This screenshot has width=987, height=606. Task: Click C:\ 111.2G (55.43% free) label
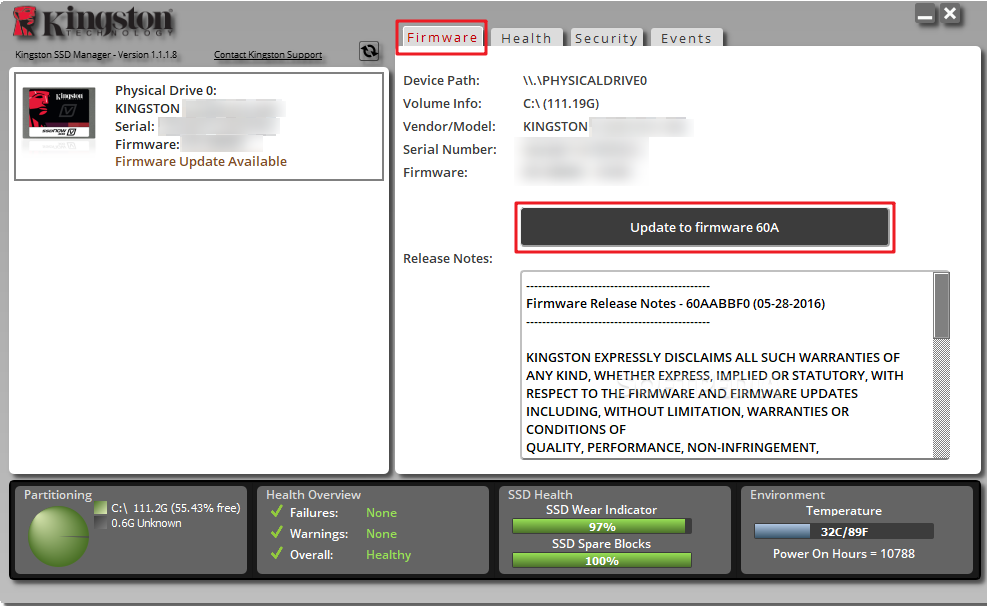pyautogui.click(x=176, y=508)
